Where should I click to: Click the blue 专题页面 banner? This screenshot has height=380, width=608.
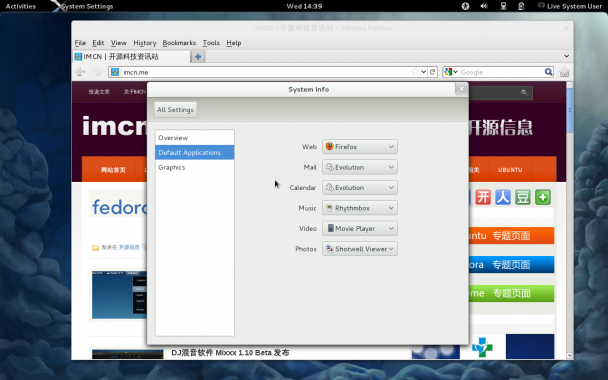click(511, 264)
